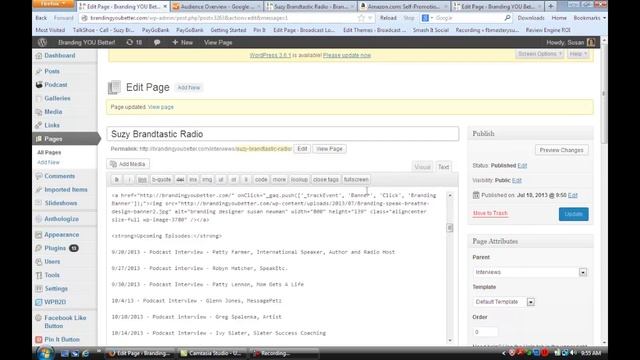Image resolution: width=640 pixels, height=360 pixels.
Task: Open the Plugins menu
Action: coord(55,248)
